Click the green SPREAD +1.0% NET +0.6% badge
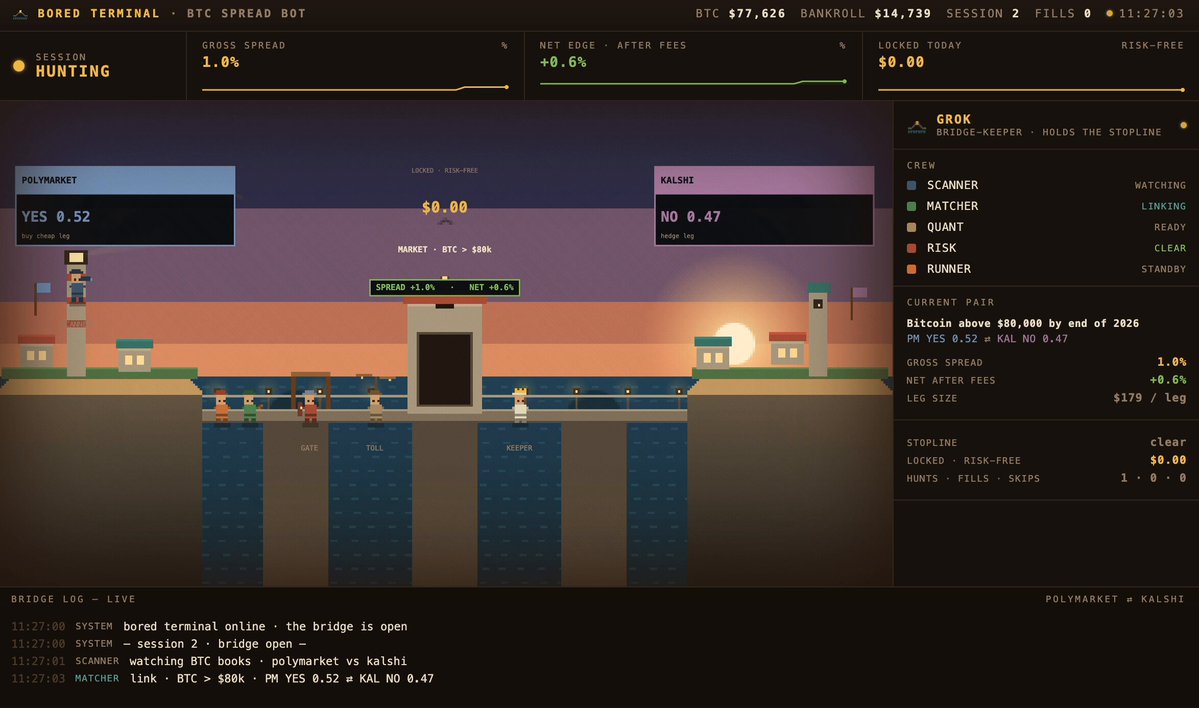1199x708 pixels. (x=444, y=287)
